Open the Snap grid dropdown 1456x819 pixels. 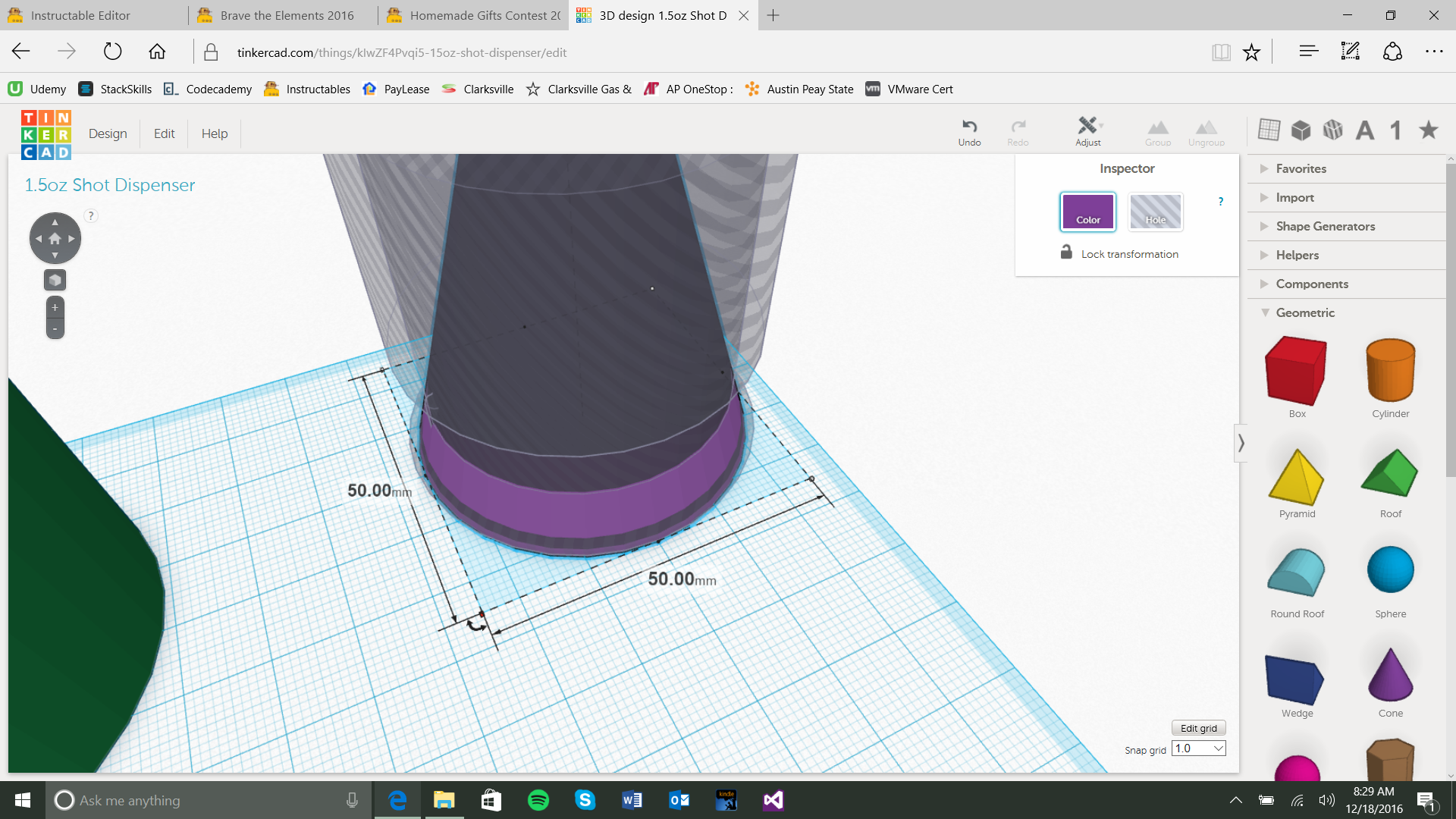click(1199, 748)
